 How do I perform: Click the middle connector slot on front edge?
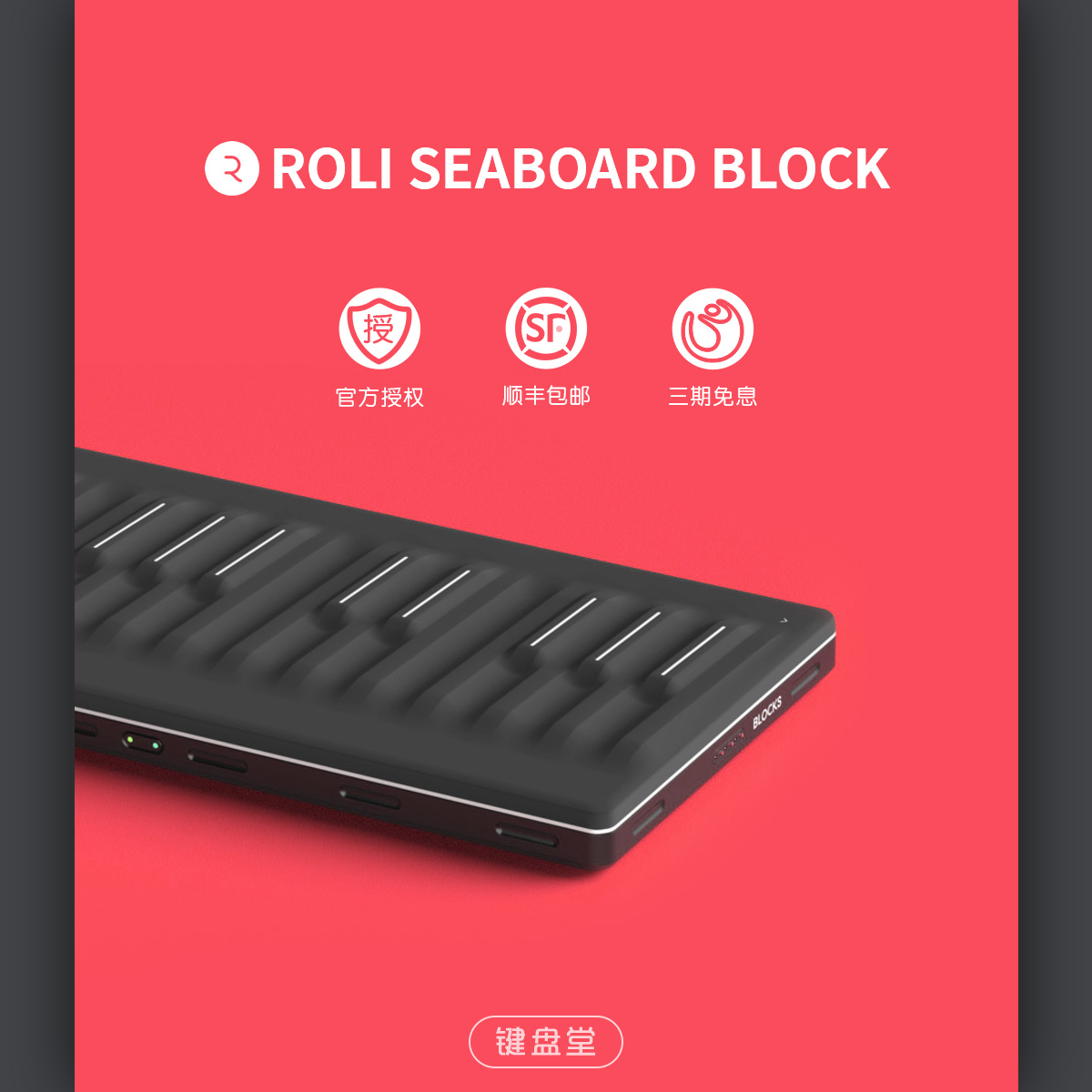[x=369, y=798]
